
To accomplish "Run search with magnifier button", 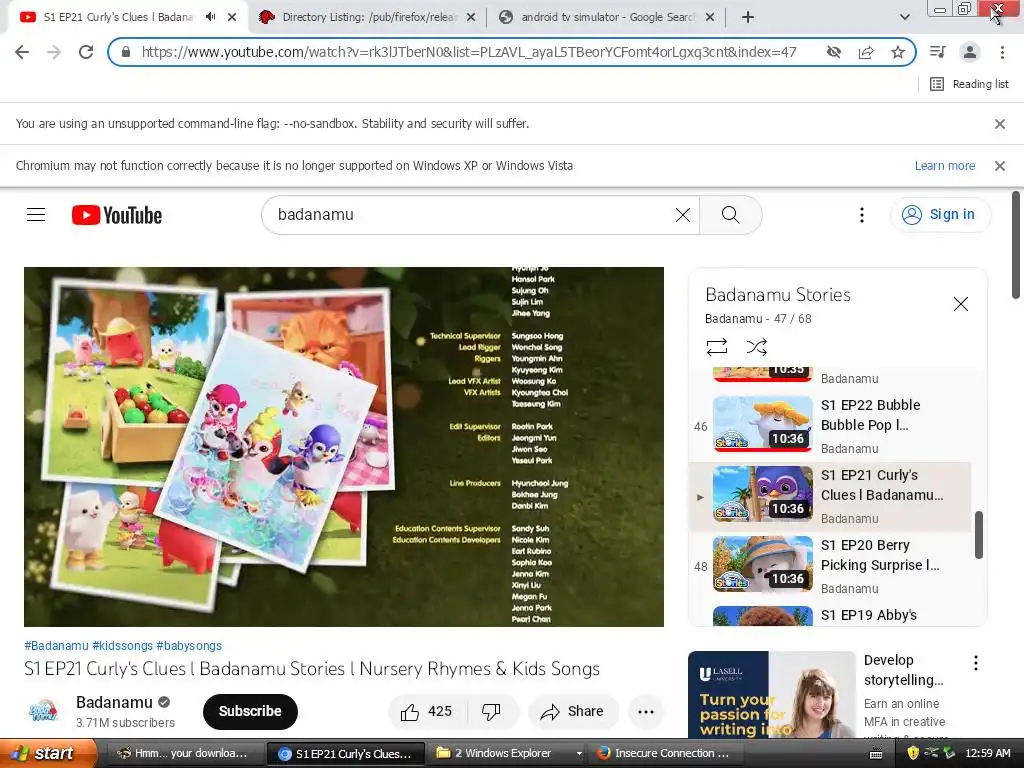I will point(730,215).
